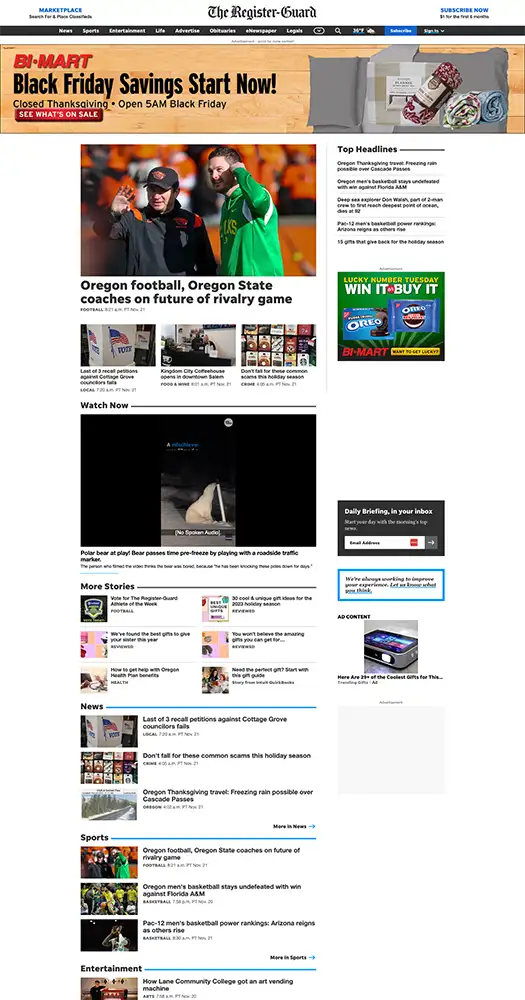Click The Register-Guard logo
Screen dimensions: 525x1000
click(262, 12)
